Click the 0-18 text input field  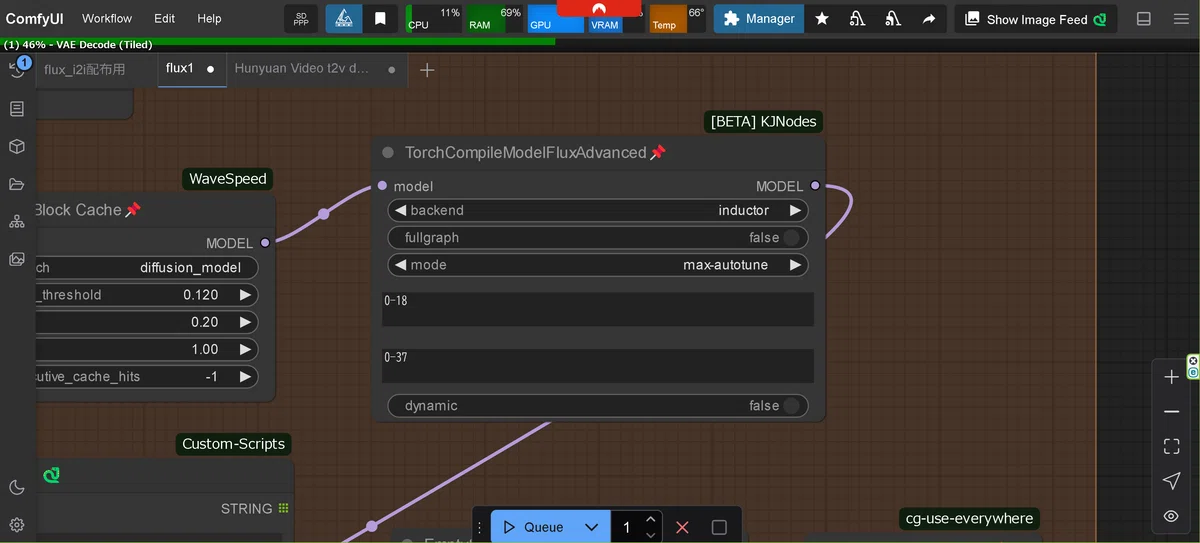pyautogui.click(x=598, y=309)
